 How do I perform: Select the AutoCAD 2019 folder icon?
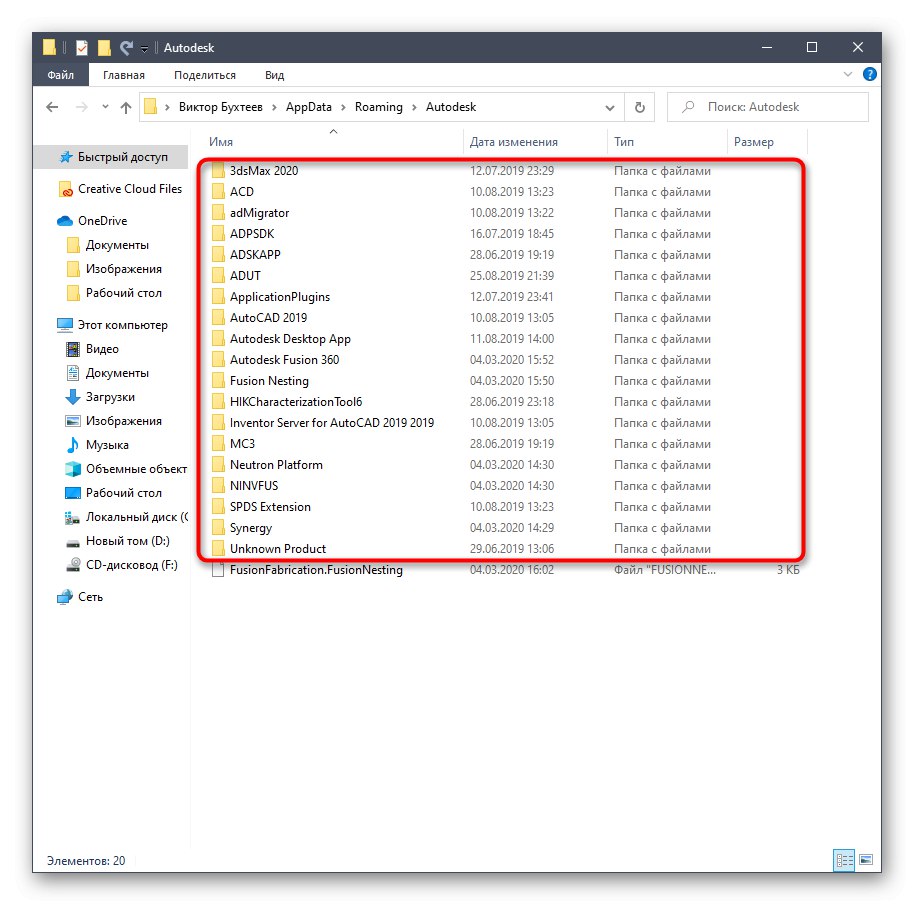(x=218, y=318)
